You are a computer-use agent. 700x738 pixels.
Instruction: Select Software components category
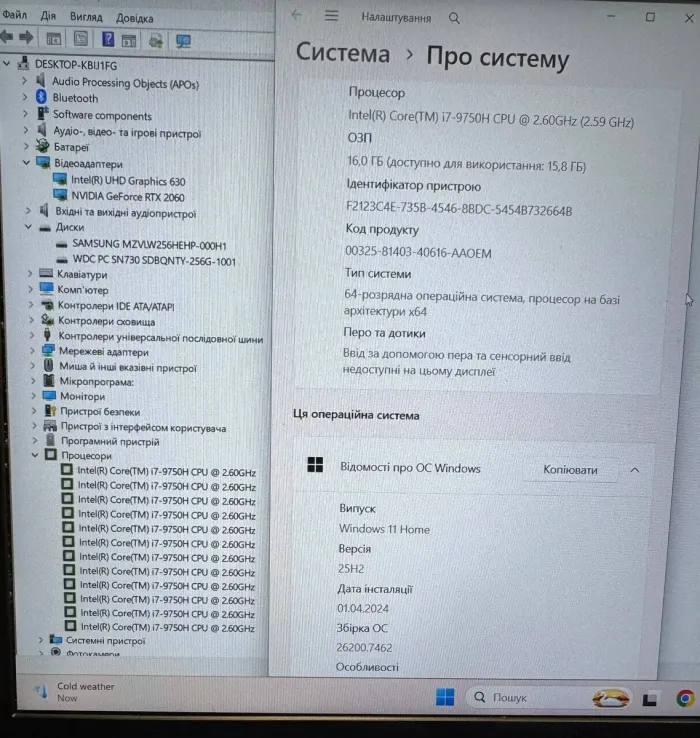102,115
